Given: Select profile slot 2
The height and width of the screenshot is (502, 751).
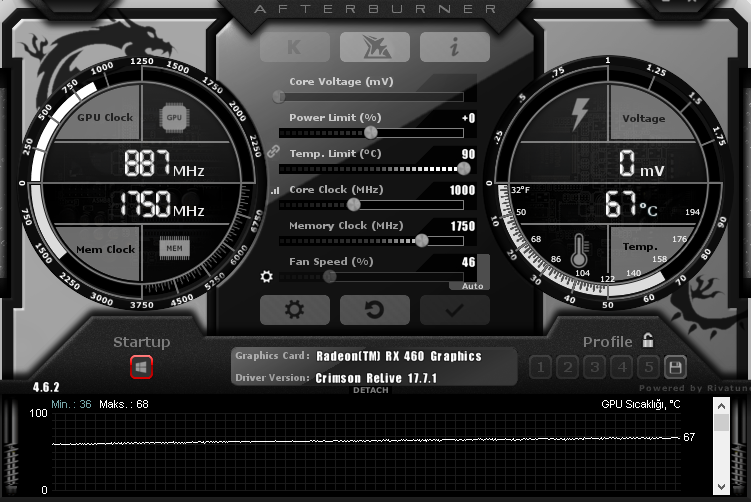Looking at the screenshot, I should click(568, 367).
